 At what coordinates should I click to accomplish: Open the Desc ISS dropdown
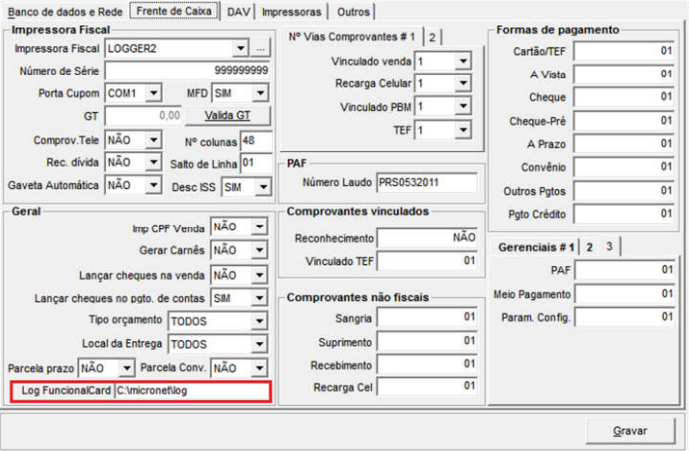(261, 186)
